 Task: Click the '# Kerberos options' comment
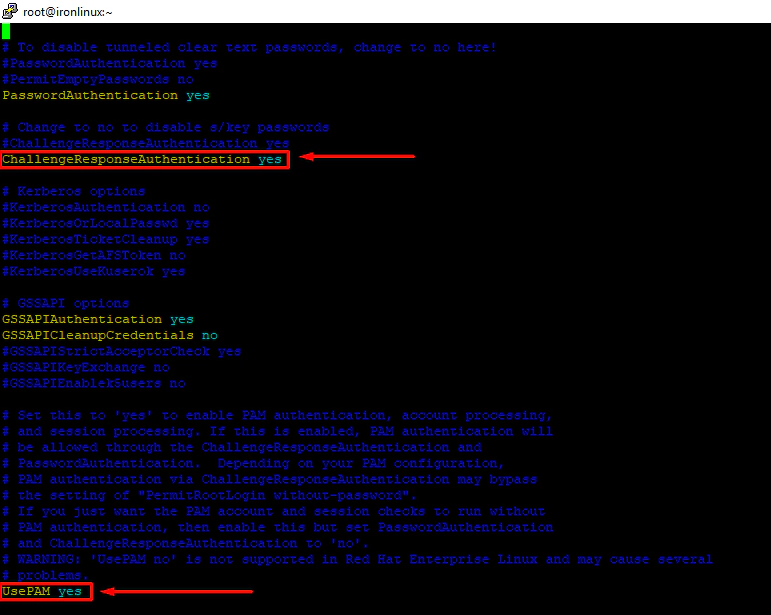73,192
